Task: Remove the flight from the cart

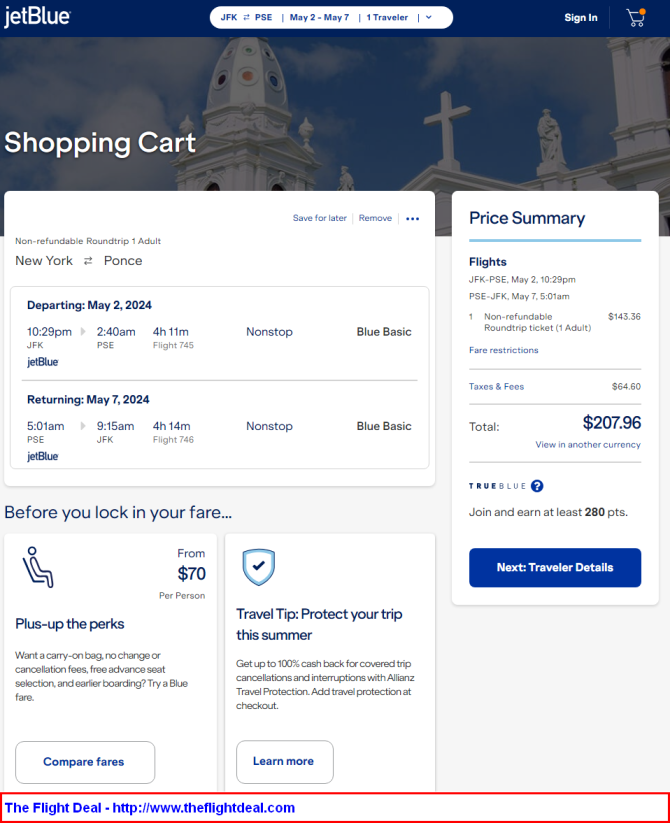Action: coord(375,218)
